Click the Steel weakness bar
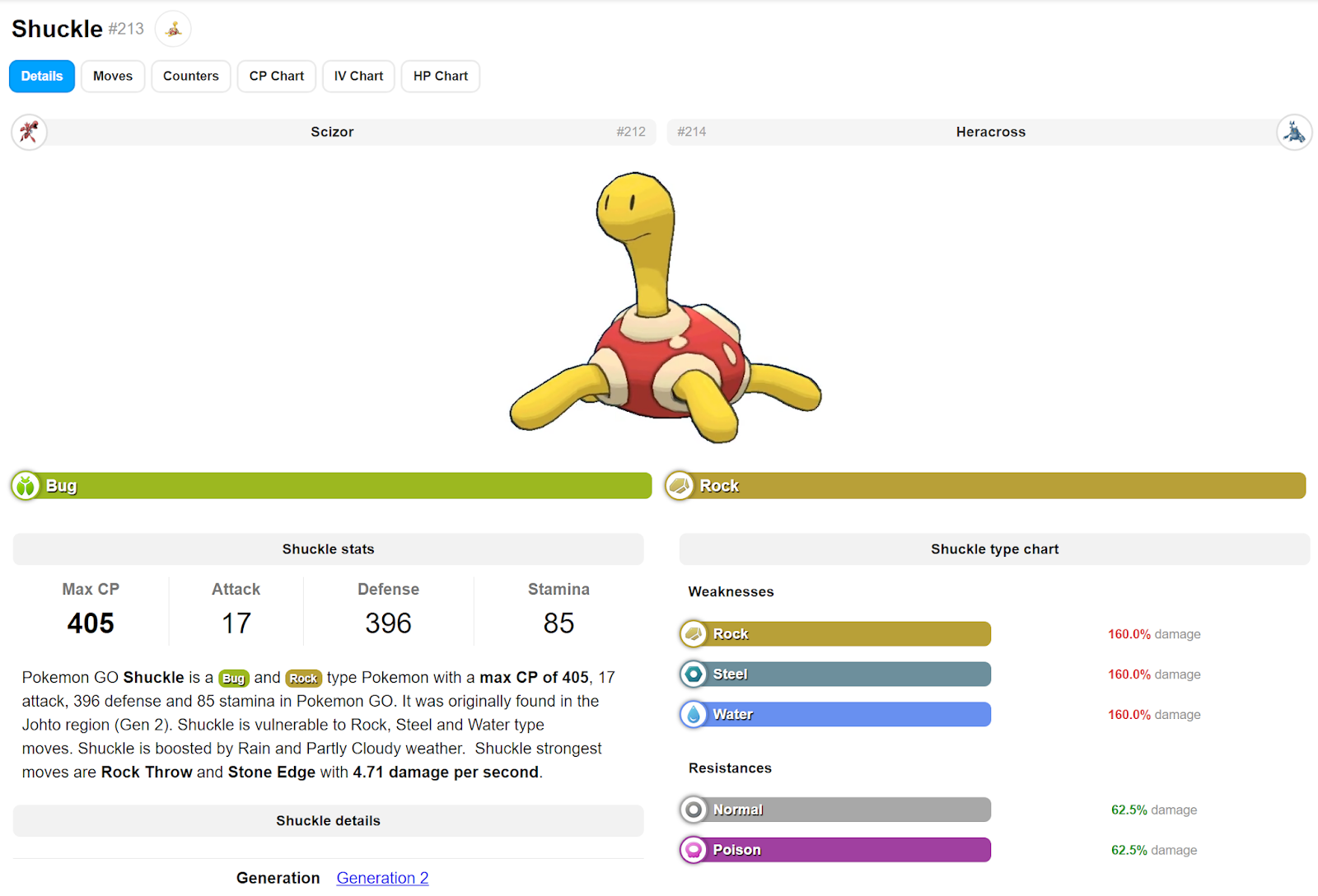Image resolution: width=1318 pixels, height=896 pixels. tap(835, 674)
